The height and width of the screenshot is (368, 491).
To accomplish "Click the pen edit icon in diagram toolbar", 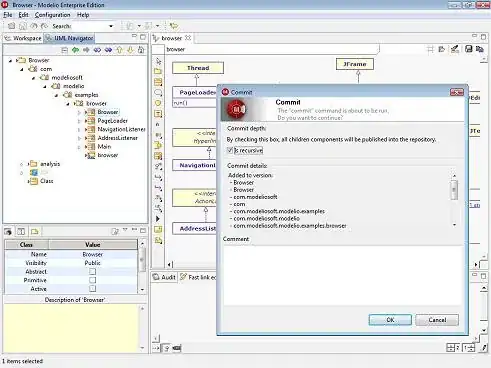I will coord(454,49).
